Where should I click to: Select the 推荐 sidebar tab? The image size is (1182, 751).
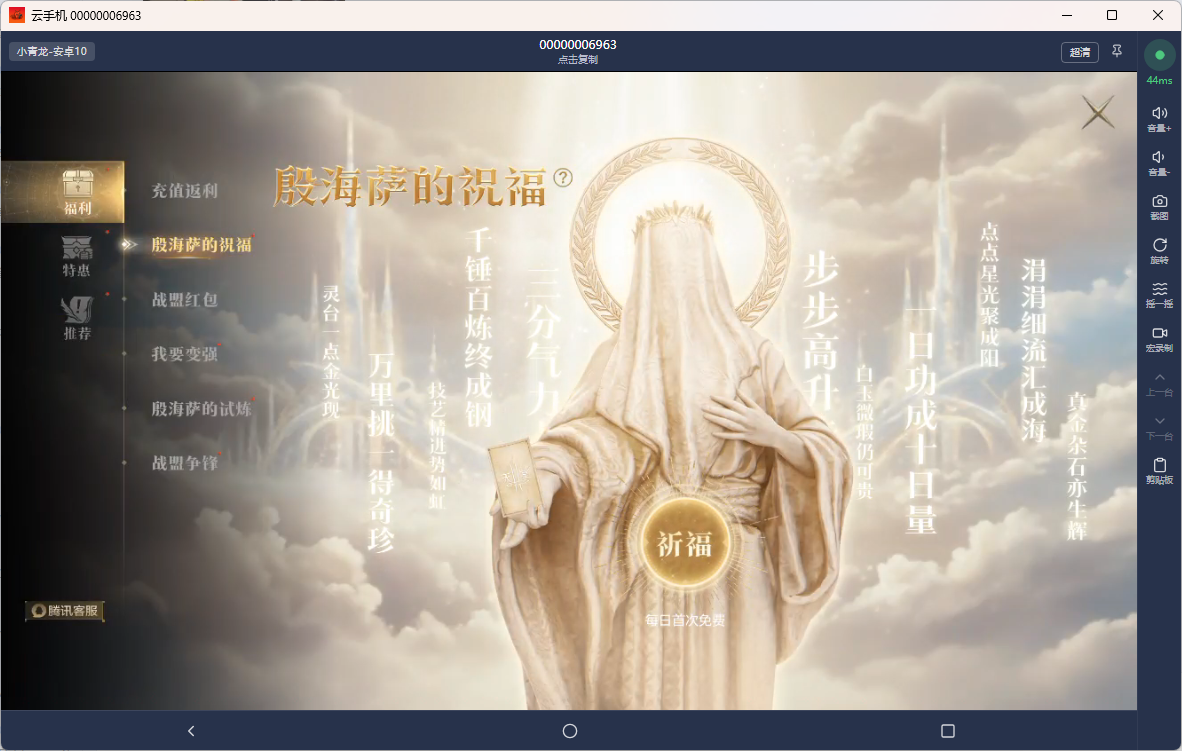click(x=76, y=317)
